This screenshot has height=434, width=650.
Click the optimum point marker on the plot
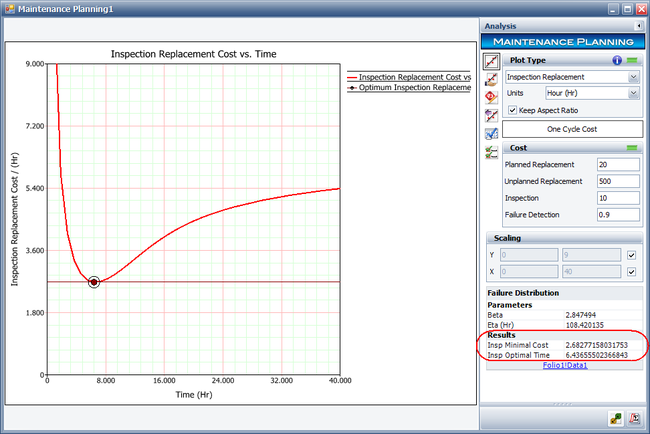coord(94,282)
